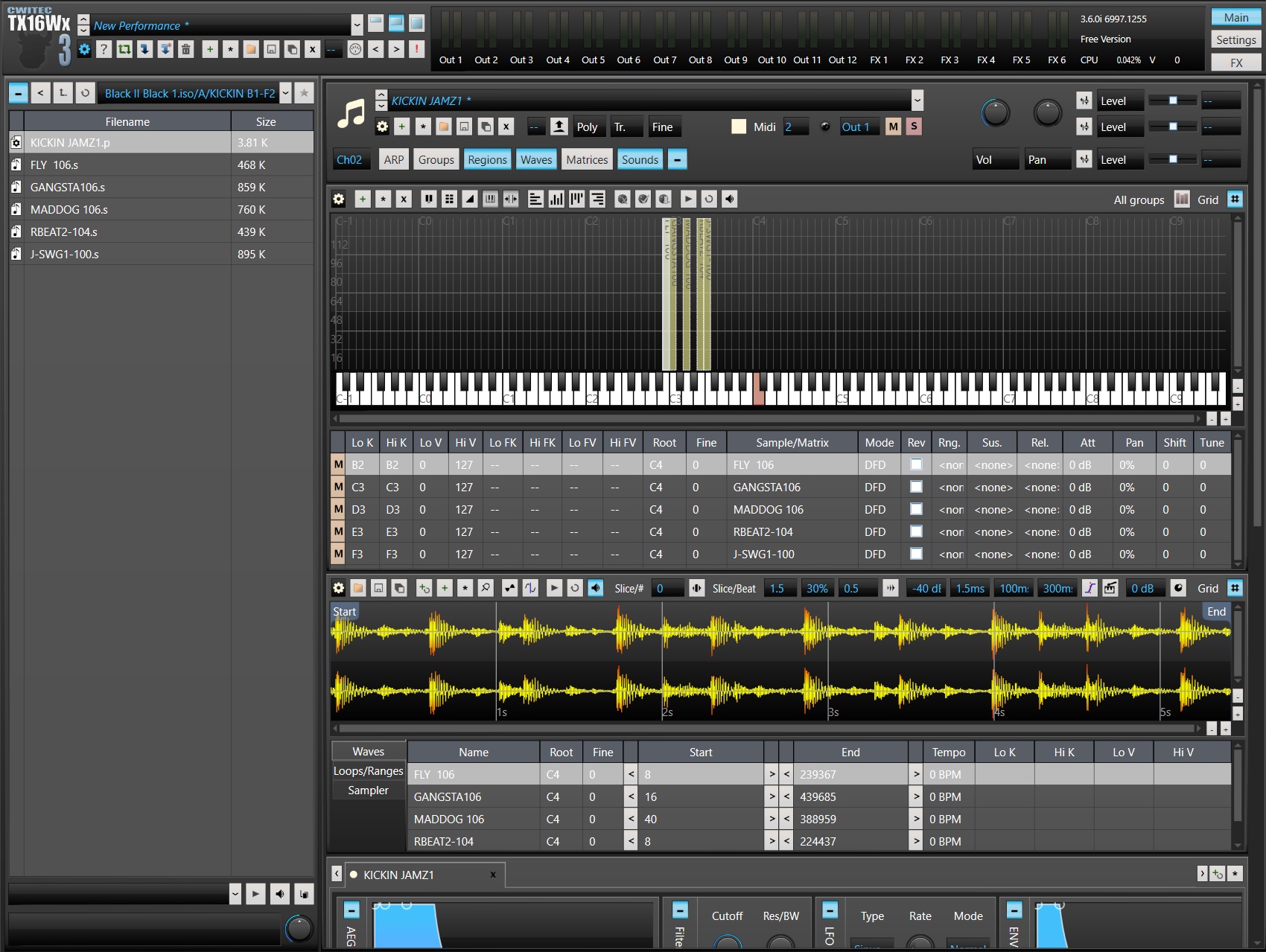Screen dimensions: 1266x952
Task: Click the All groups label
Action: pyautogui.click(x=1139, y=199)
